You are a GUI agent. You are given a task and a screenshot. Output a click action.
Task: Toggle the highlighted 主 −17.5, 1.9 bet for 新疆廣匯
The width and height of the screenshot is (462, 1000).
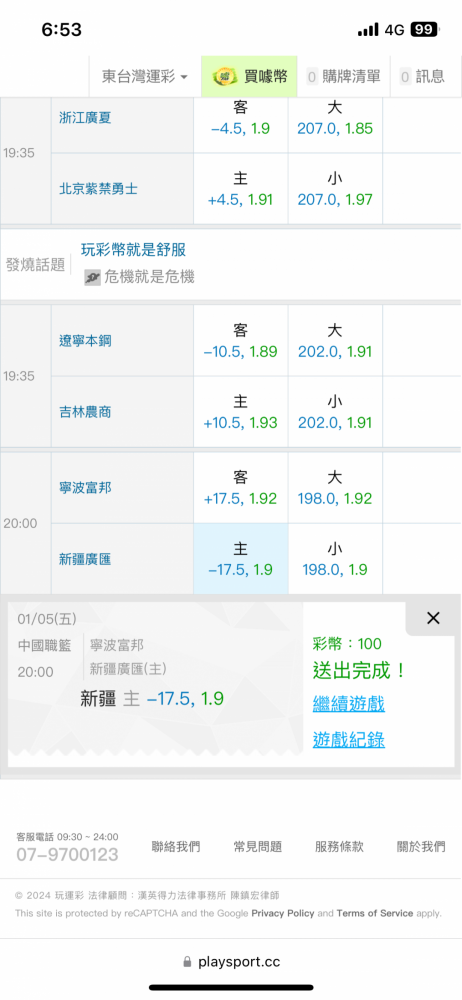point(241,559)
